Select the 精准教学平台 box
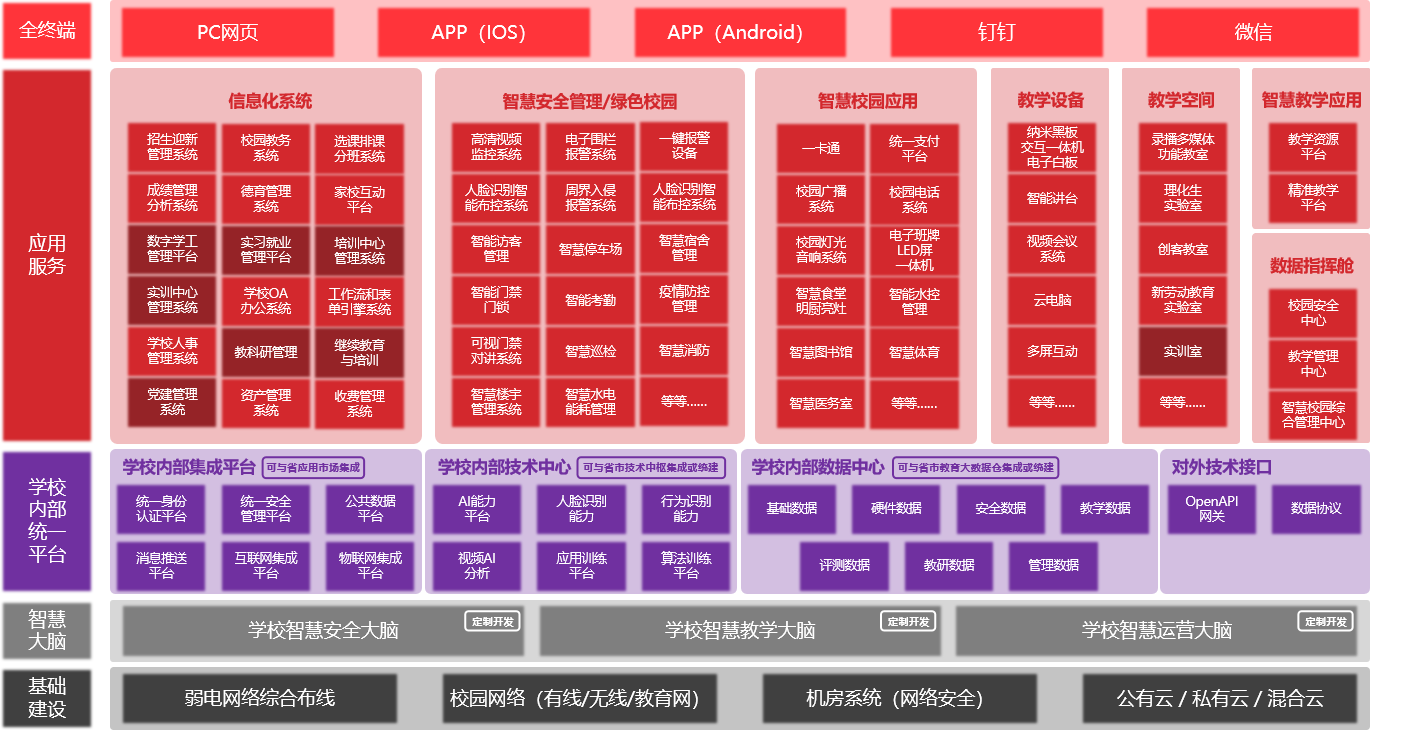Viewport: 1411px width, 730px height. pyautogui.click(x=1313, y=198)
